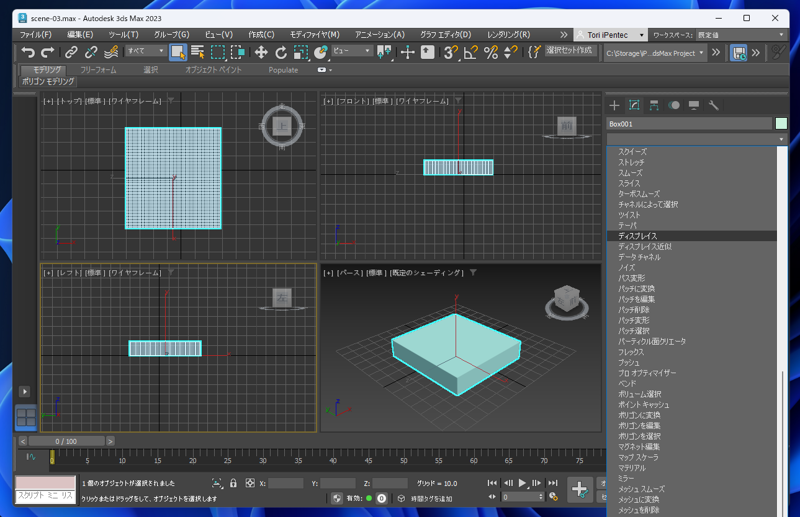The width and height of the screenshot is (800, 517).
Task: Choose the Rectangular Selection Region icon
Action: click(x=218, y=52)
